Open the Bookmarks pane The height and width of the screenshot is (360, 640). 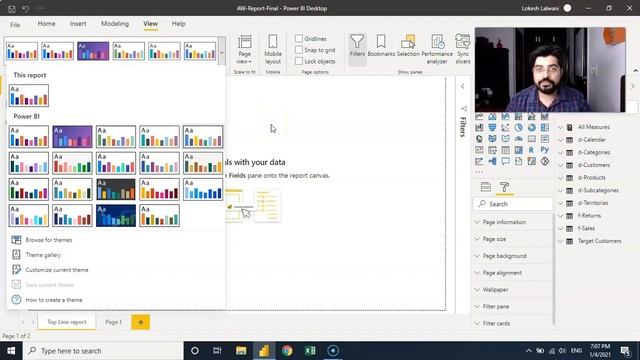(381, 46)
